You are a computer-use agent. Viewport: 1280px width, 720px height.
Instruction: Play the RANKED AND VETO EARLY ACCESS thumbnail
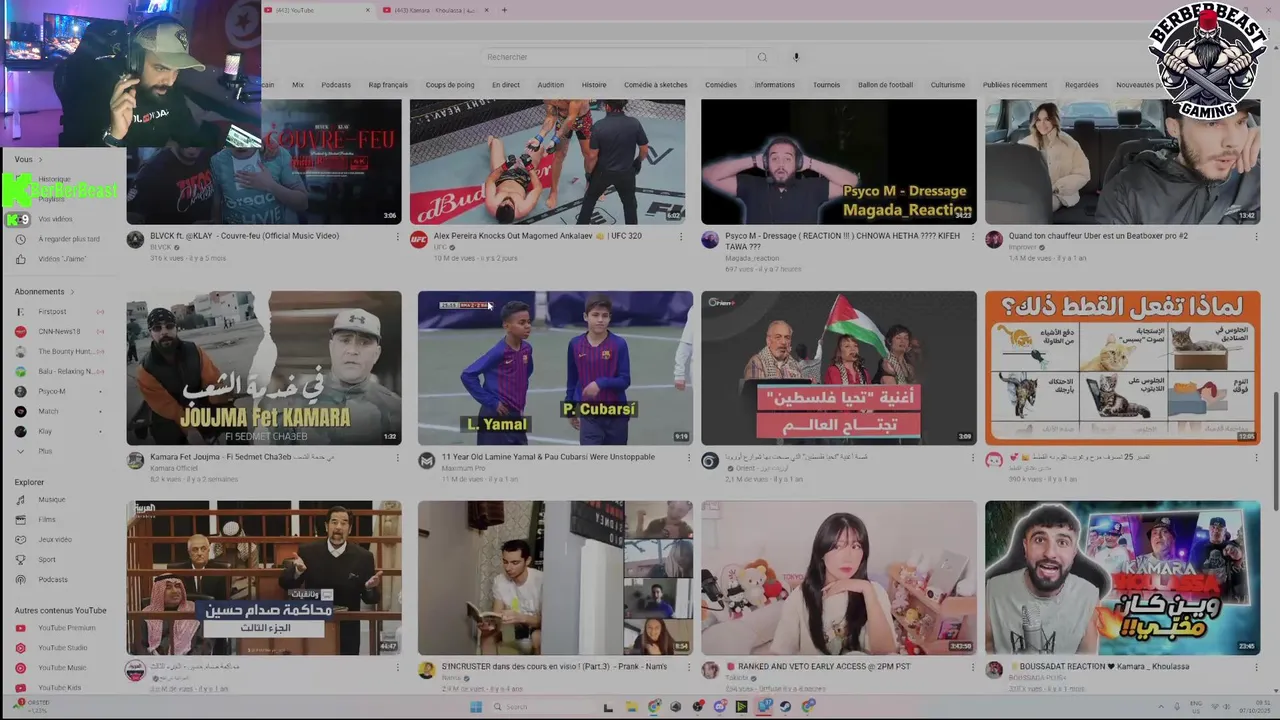tap(839, 578)
